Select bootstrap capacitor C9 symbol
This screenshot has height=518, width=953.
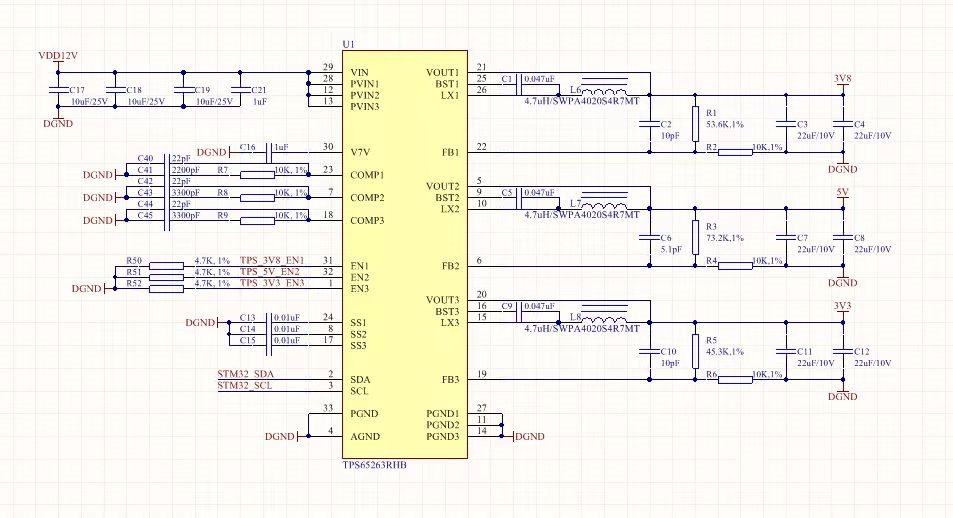519,311
